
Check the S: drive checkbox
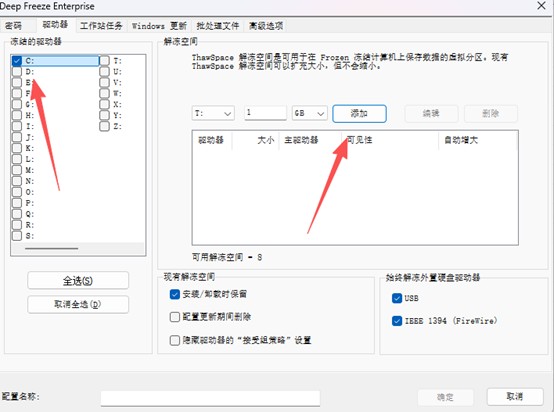[17, 236]
